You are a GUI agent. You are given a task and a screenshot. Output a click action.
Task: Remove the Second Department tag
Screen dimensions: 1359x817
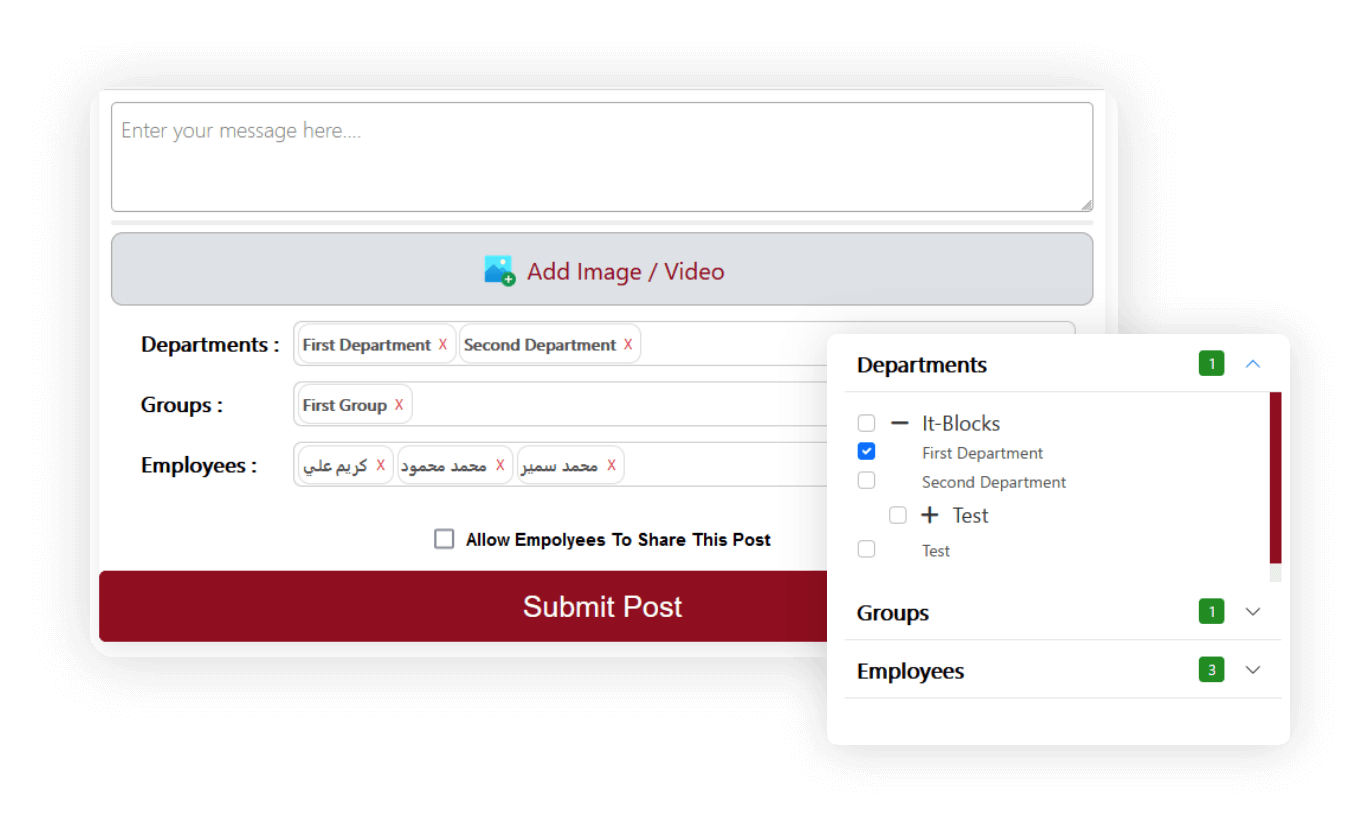[628, 344]
